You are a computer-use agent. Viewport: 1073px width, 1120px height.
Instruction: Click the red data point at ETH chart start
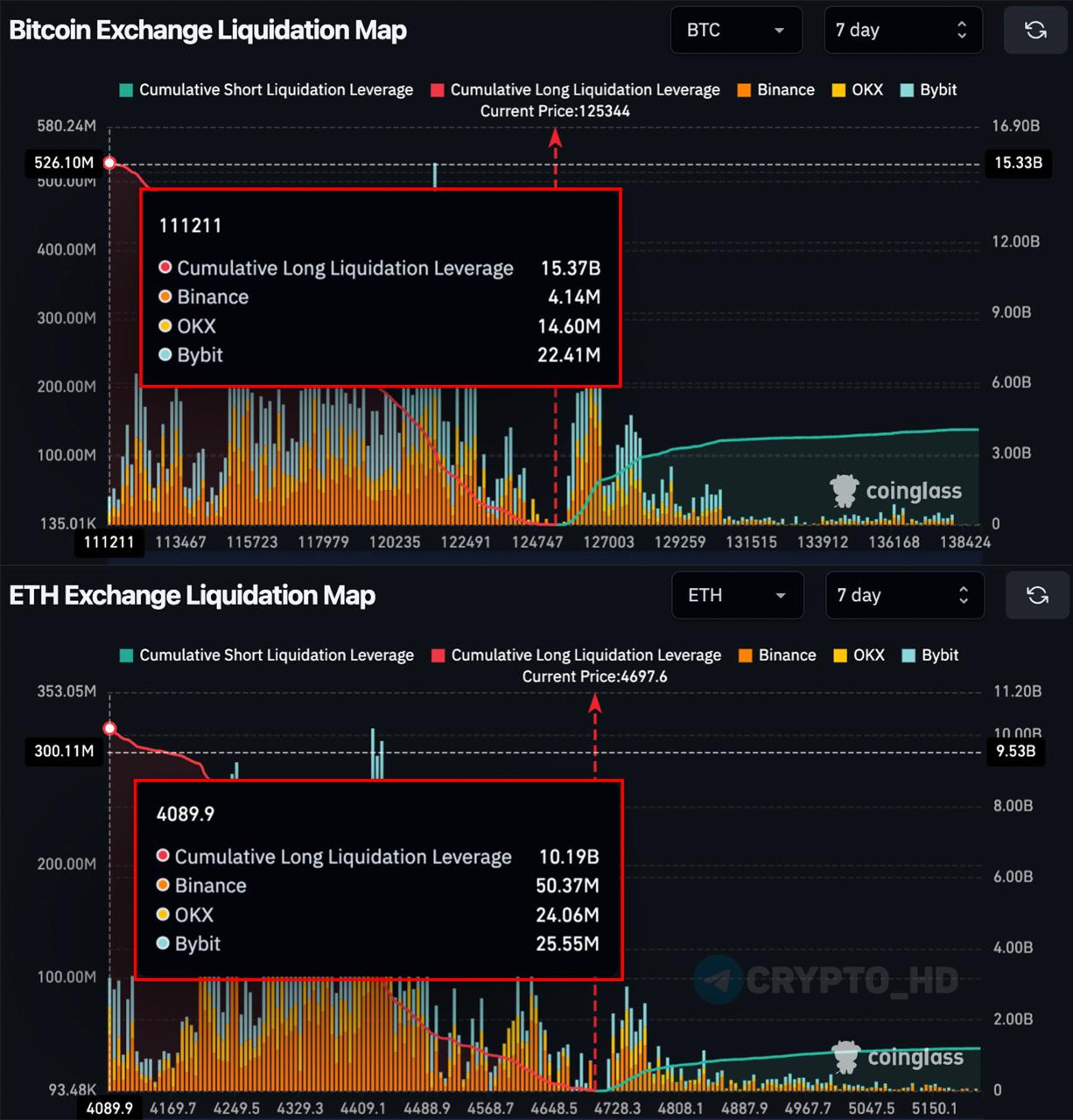click(x=110, y=728)
